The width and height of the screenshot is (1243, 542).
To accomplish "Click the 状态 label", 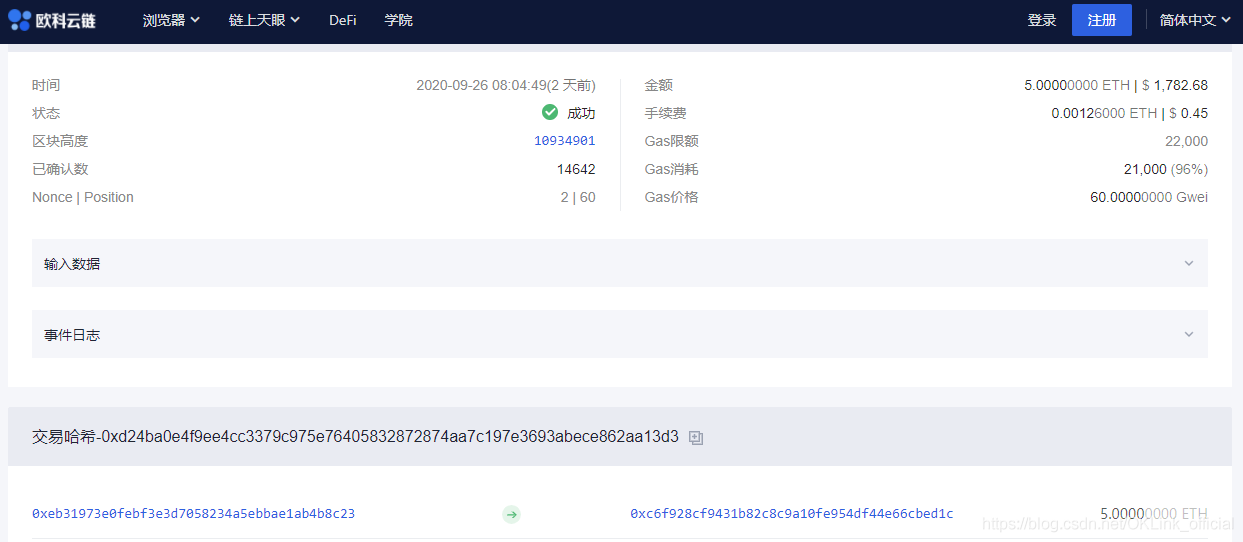I will pos(46,113).
